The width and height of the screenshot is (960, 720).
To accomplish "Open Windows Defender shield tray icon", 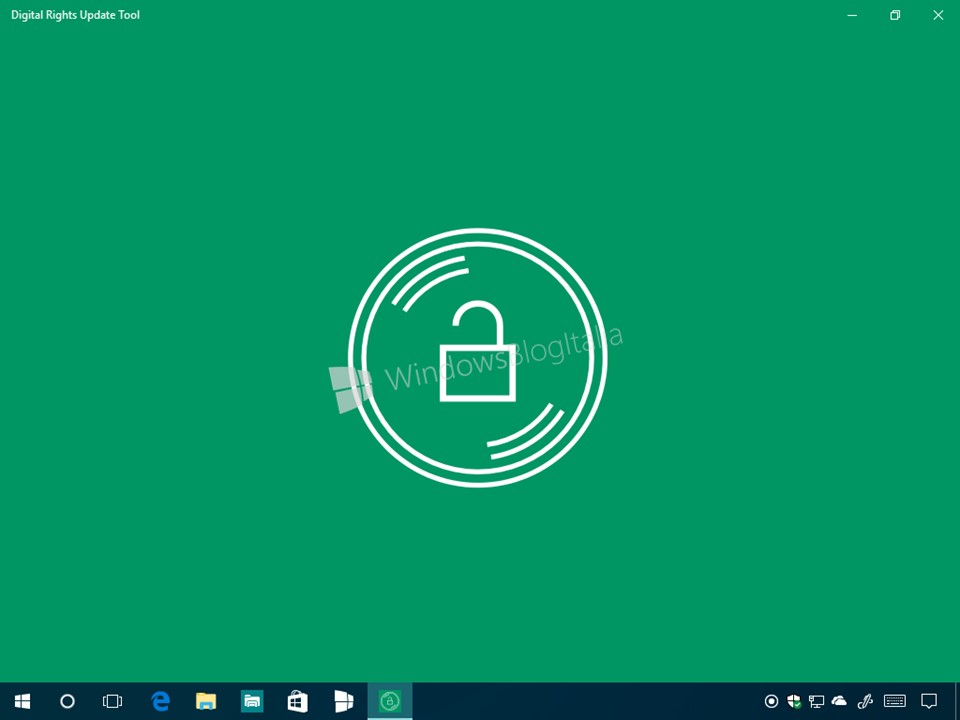I will point(794,701).
